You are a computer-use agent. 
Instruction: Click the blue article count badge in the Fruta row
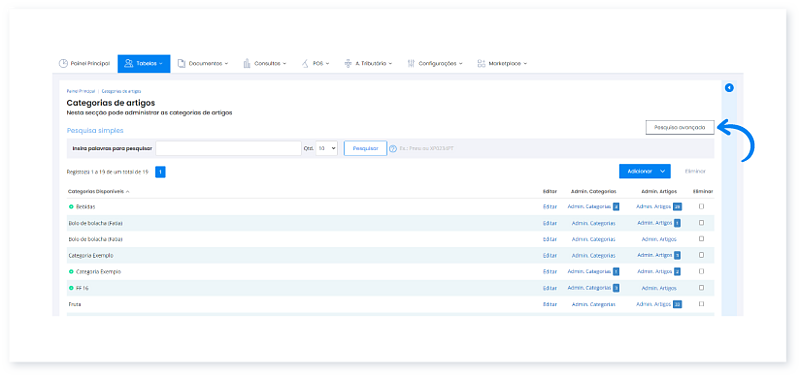click(677, 304)
